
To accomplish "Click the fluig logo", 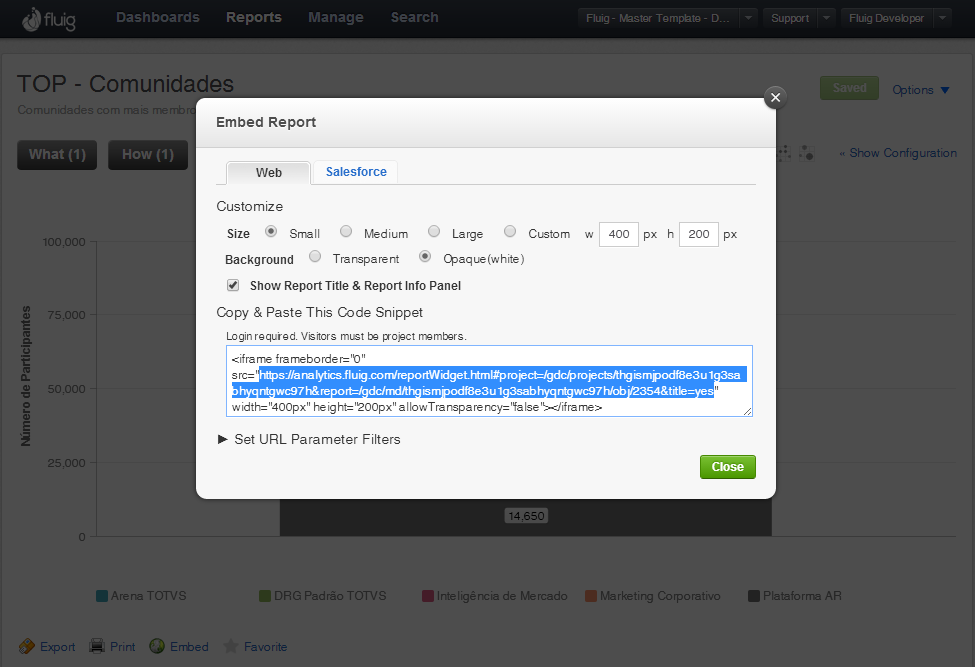I will pyautogui.click(x=49, y=19).
